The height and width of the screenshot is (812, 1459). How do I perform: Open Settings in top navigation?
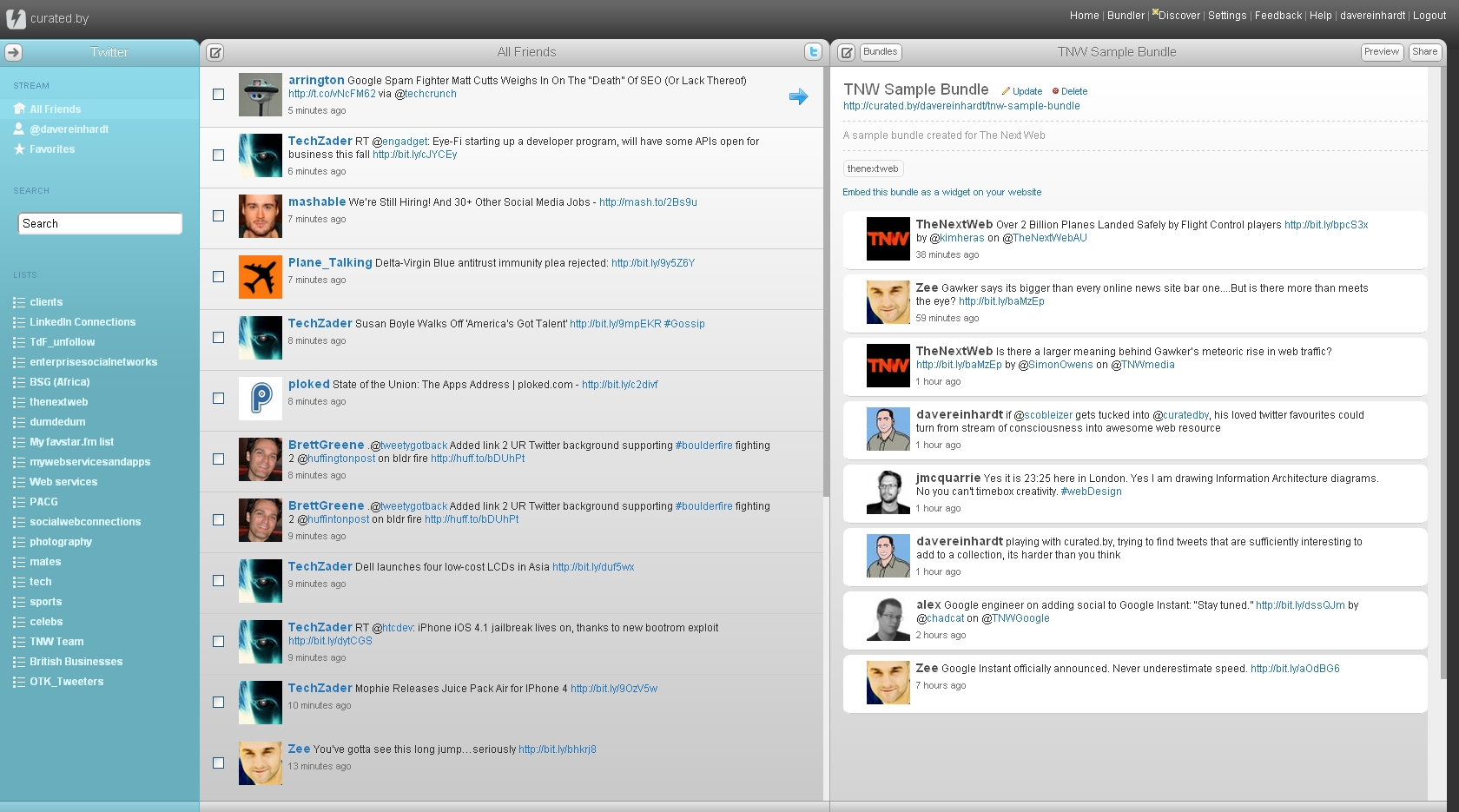(1227, 16)
